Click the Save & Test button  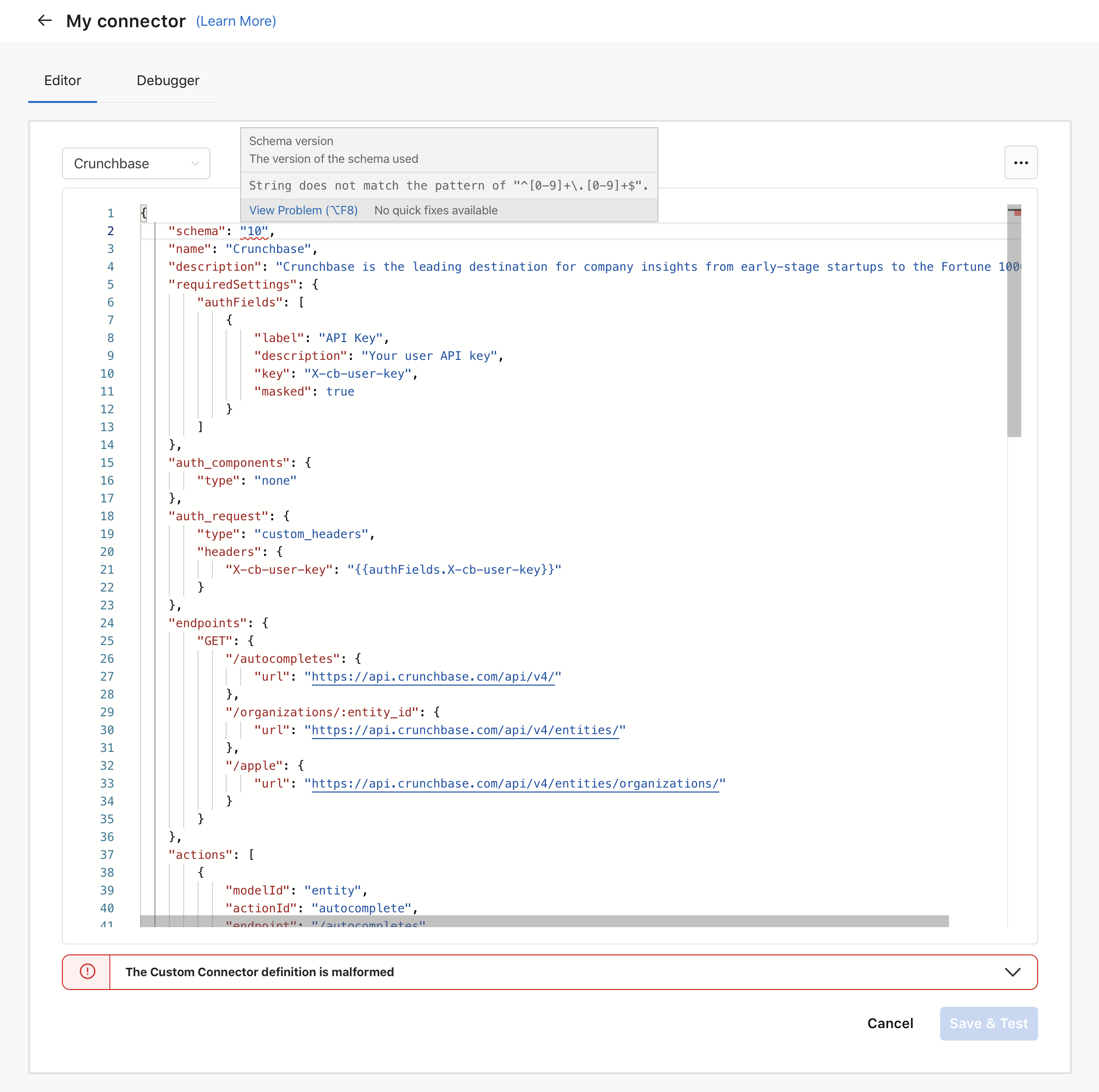tap(988, 1023)
